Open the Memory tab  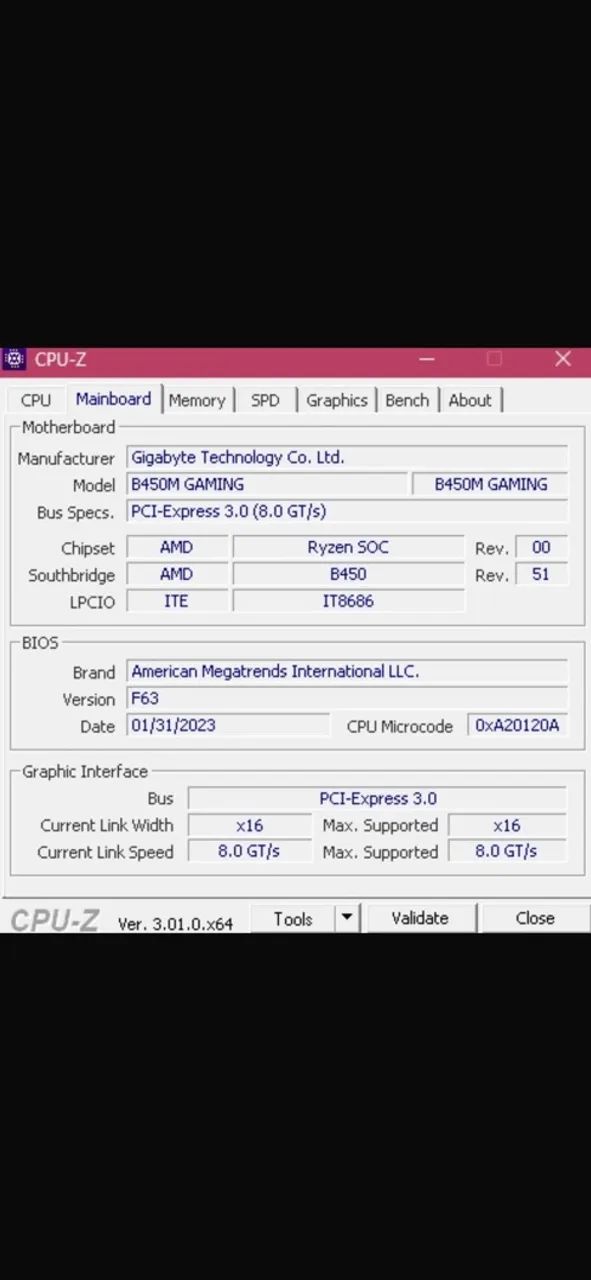click(x=197, y=400)
